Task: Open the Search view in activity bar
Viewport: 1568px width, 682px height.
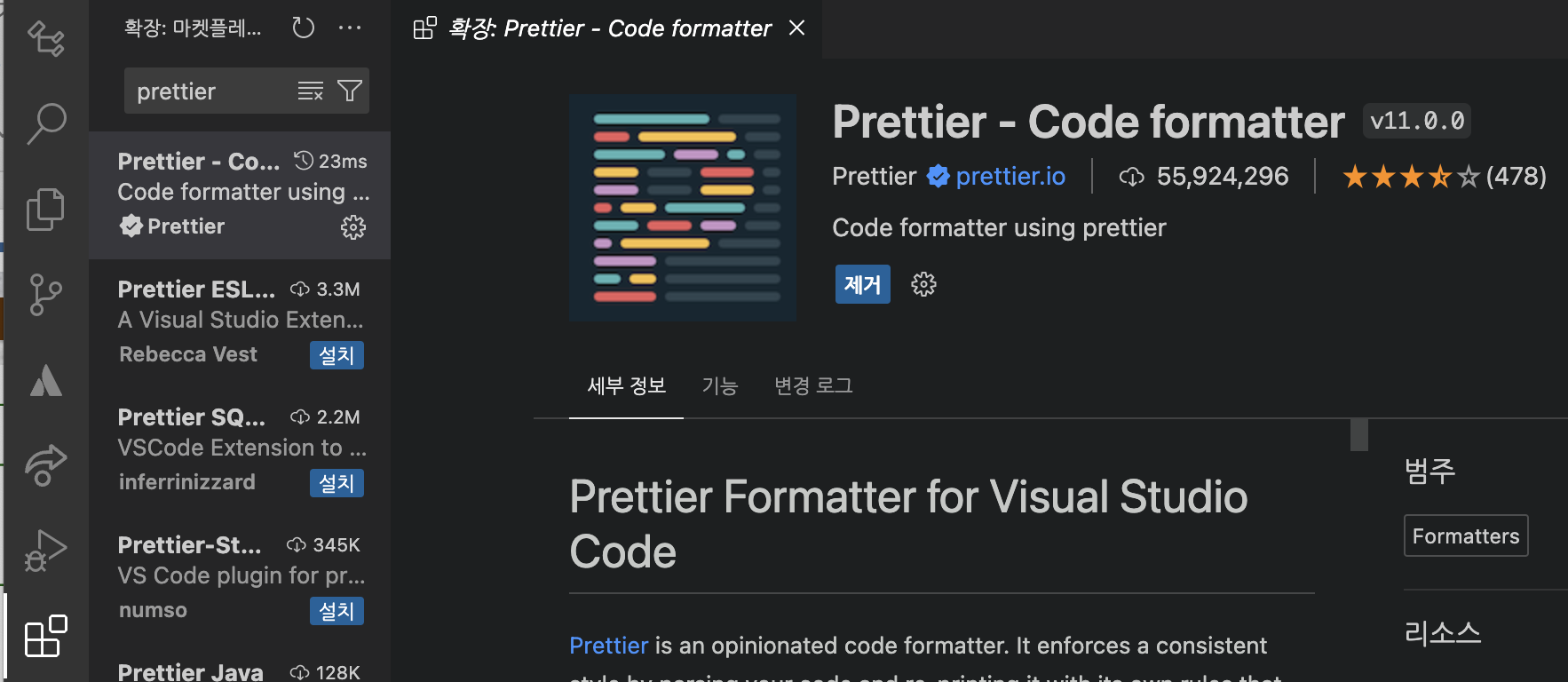Action: point(46,123)
